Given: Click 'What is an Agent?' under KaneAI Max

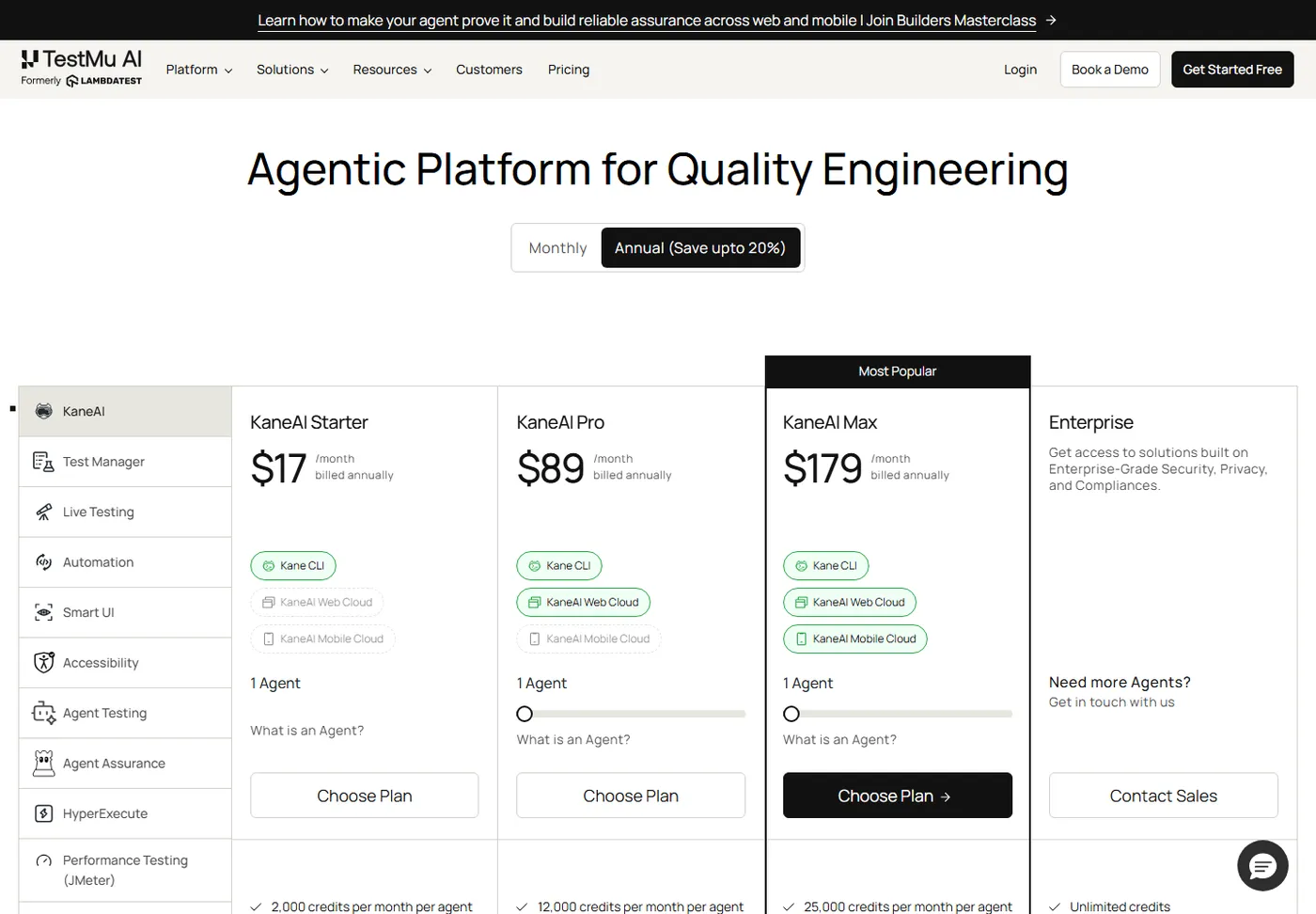Looking at the screenshot, I should click(839, 740).
